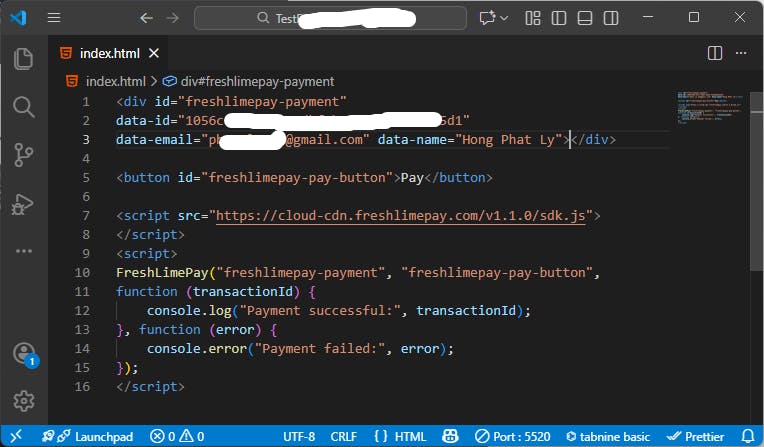Click the Pay text on line 5
Viewport: 764px width, 447px height.
point(412,177)
